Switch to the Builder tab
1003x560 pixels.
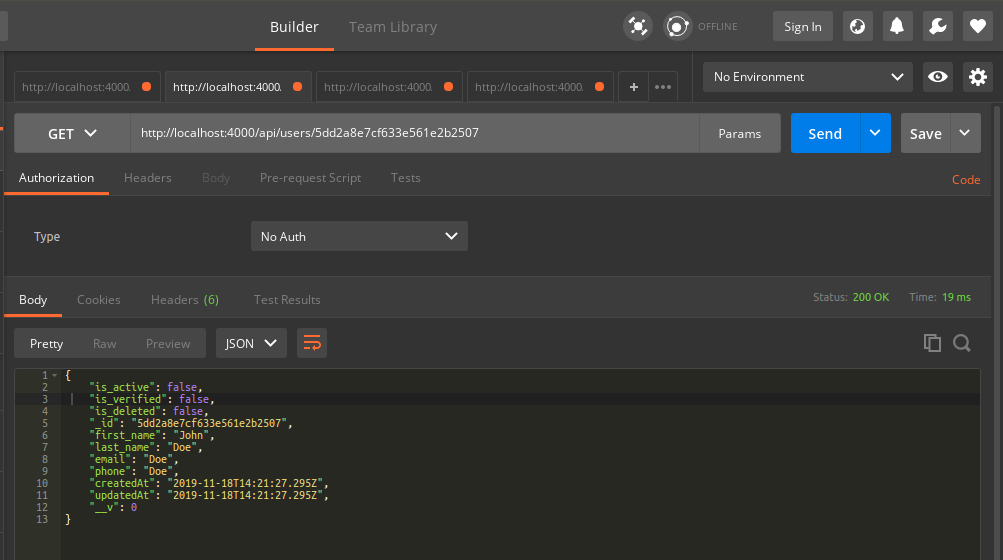(294, 27)
